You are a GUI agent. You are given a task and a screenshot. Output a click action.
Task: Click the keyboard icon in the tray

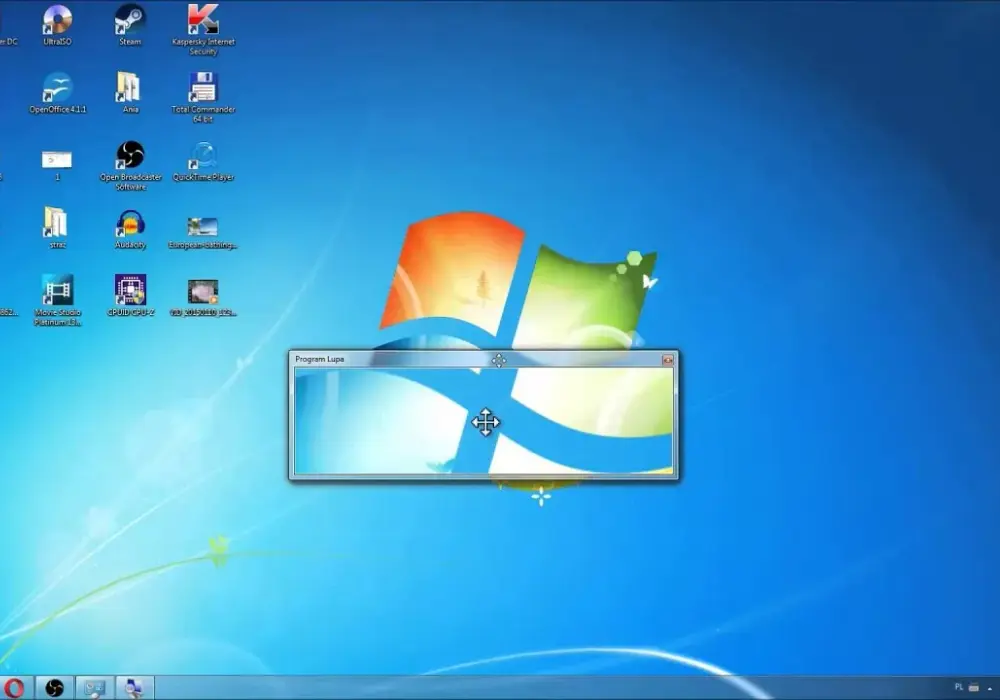(974, 687)
